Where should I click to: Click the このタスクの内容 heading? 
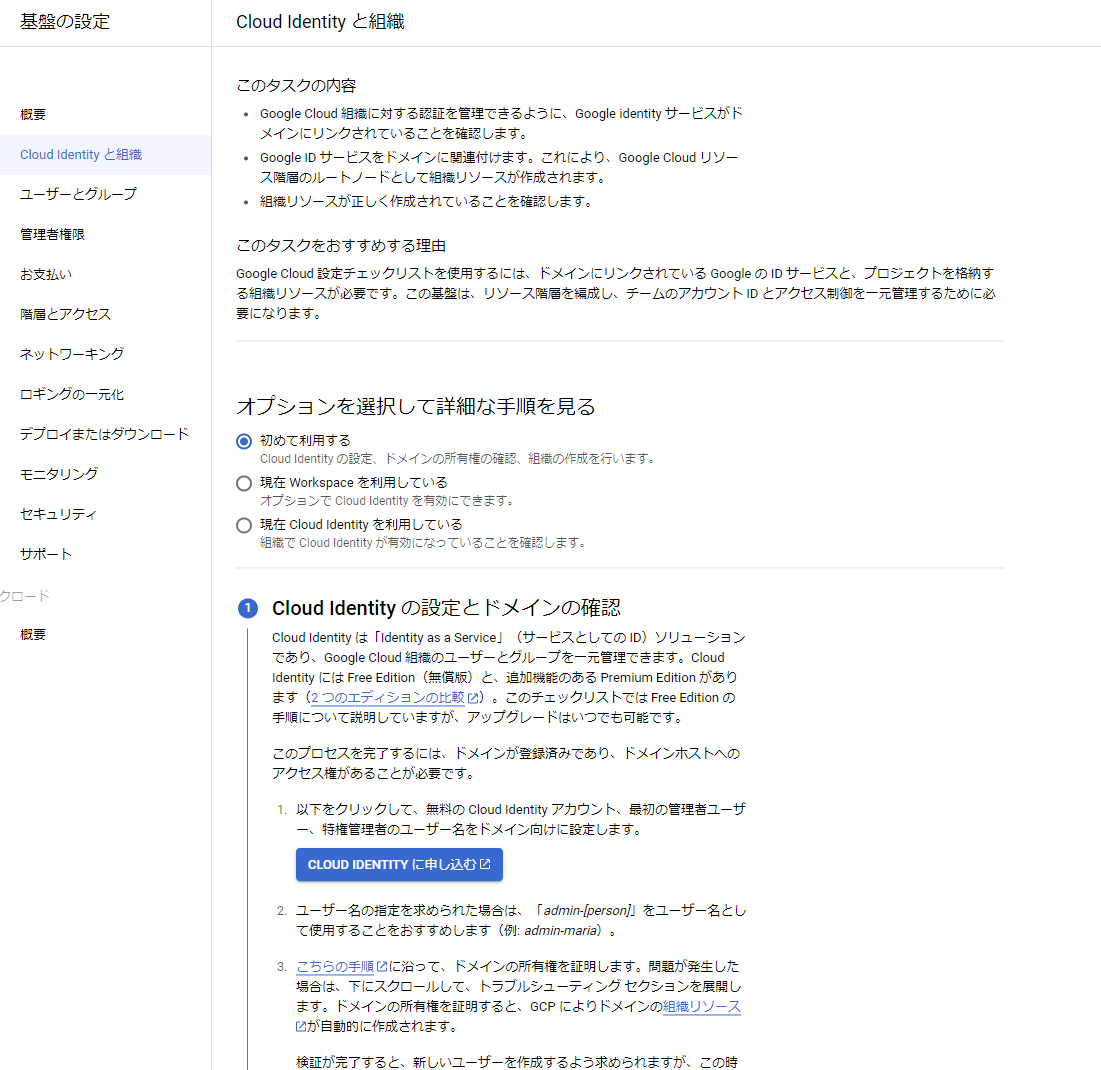tap(296, 86)
